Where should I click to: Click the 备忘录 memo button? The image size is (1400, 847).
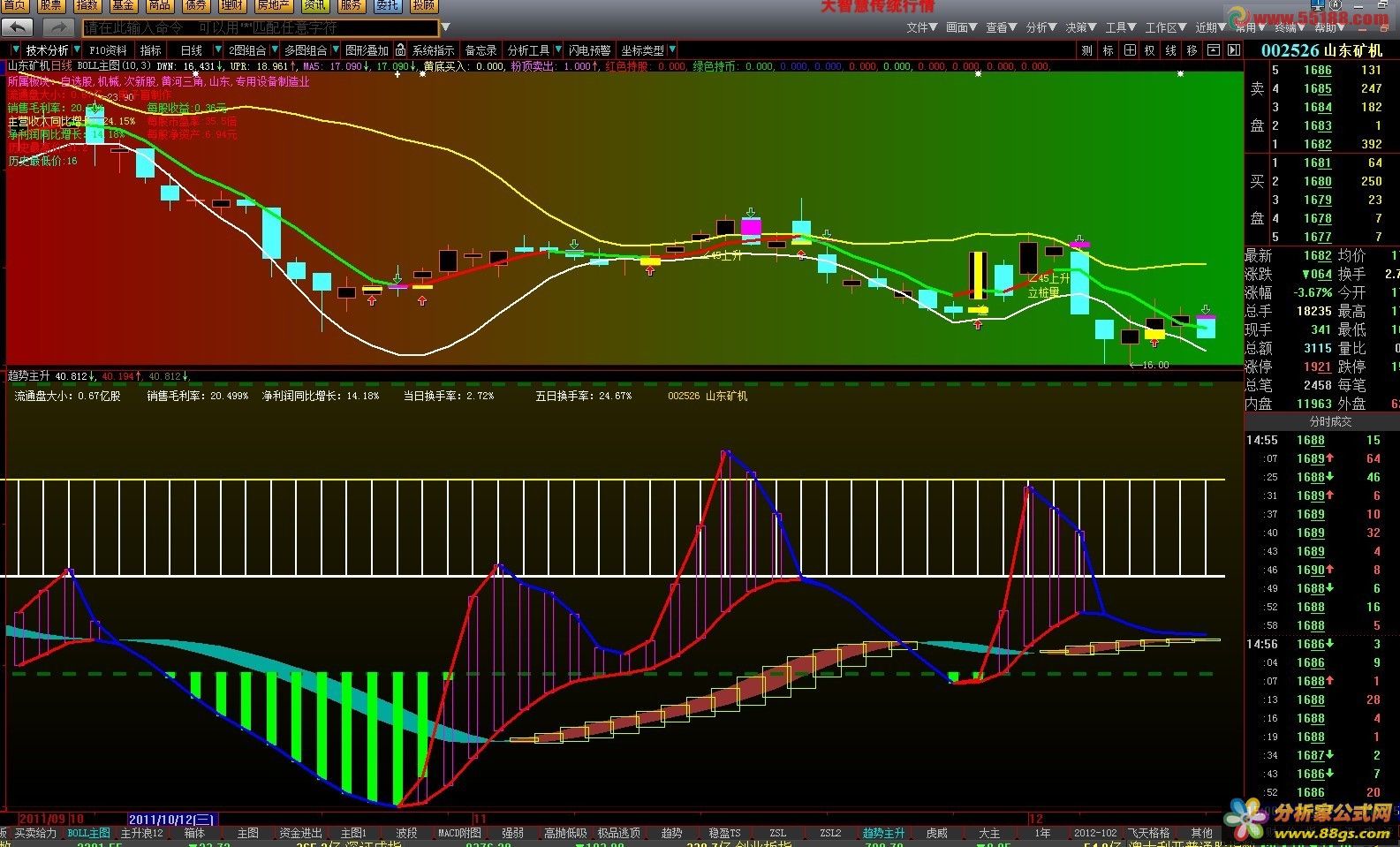[481, 50]
